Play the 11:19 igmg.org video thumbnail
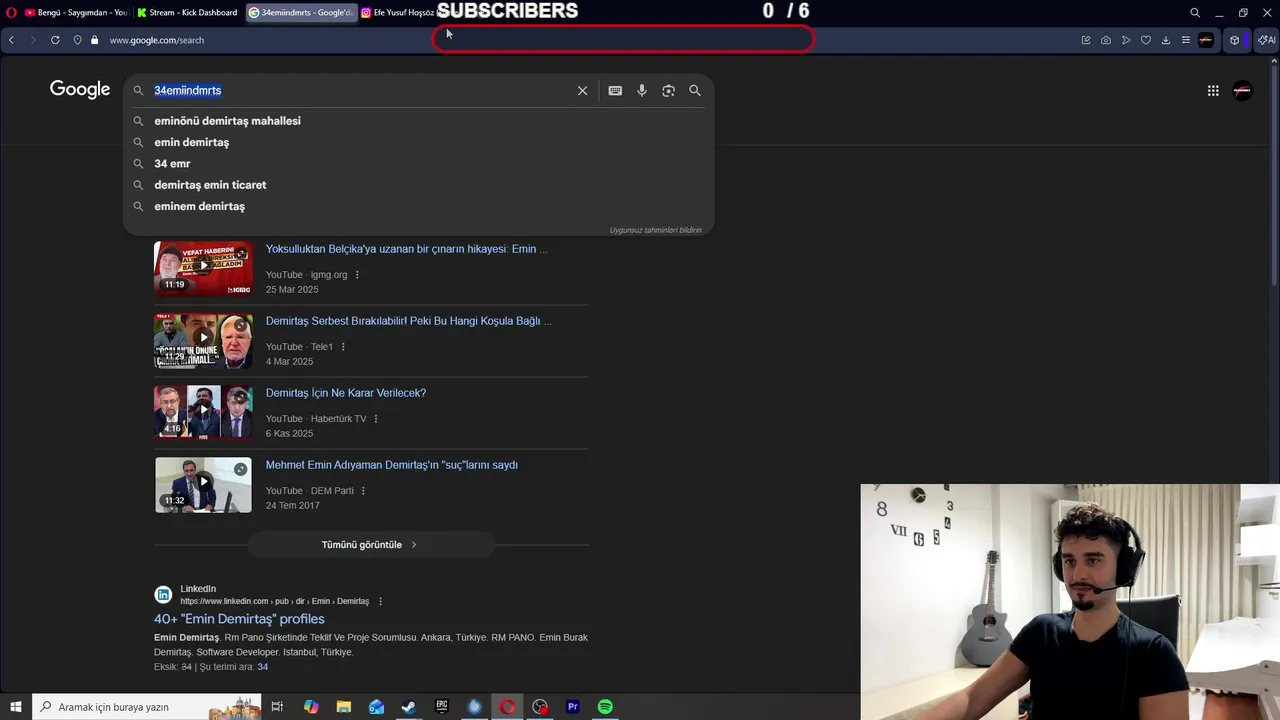 203,268
